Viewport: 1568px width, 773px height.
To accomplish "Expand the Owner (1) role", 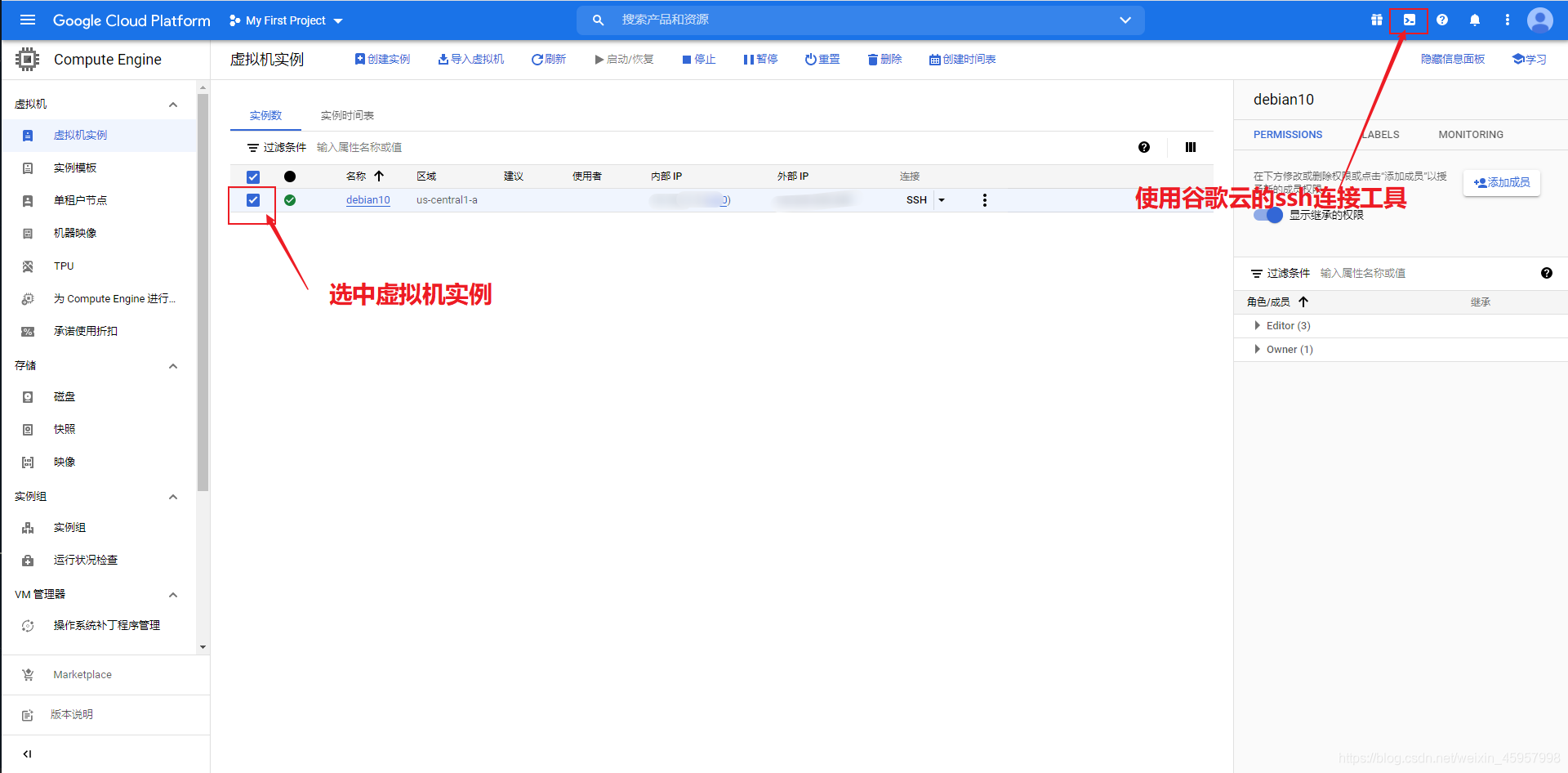I will coord(1258,349).
